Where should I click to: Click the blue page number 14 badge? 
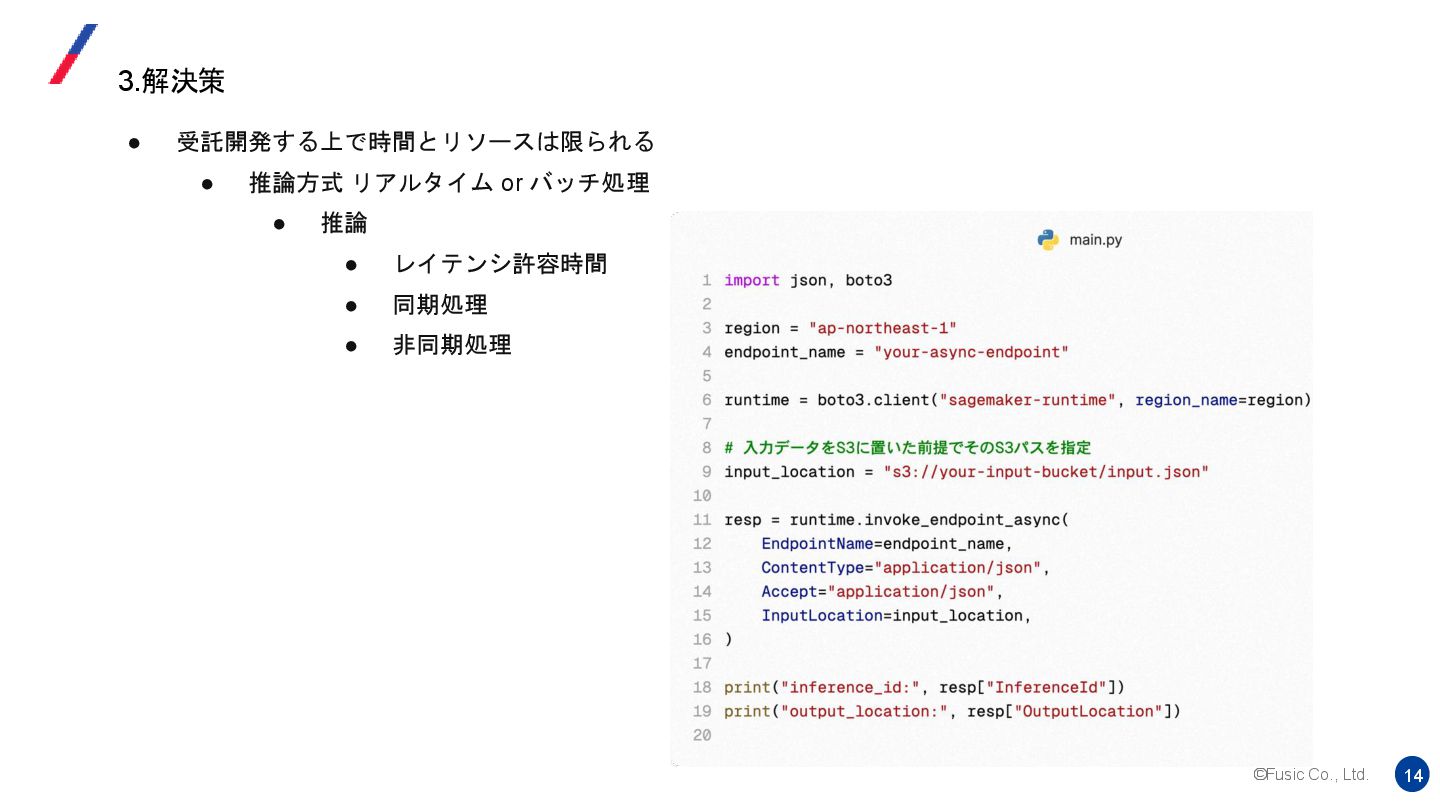pos(1412,775)
